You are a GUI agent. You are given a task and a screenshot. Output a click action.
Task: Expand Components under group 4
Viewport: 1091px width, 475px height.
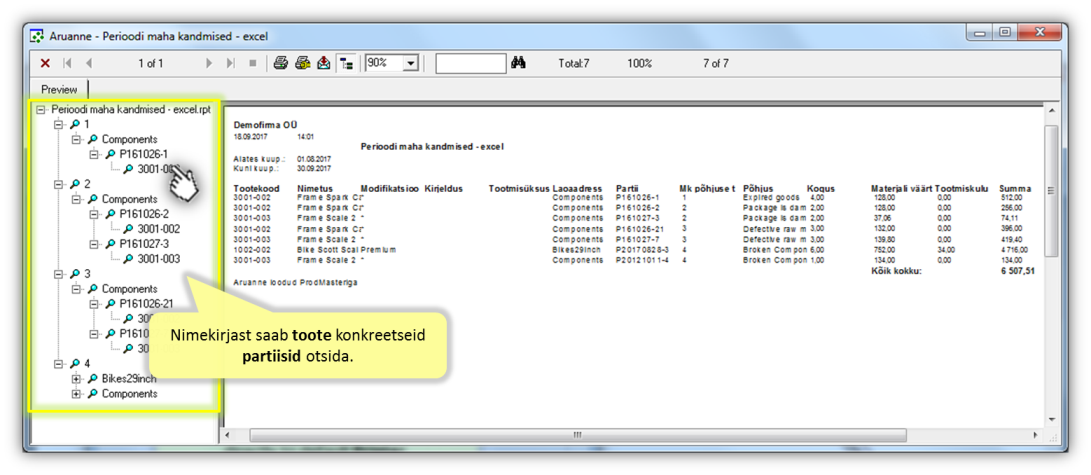point(77,394)
